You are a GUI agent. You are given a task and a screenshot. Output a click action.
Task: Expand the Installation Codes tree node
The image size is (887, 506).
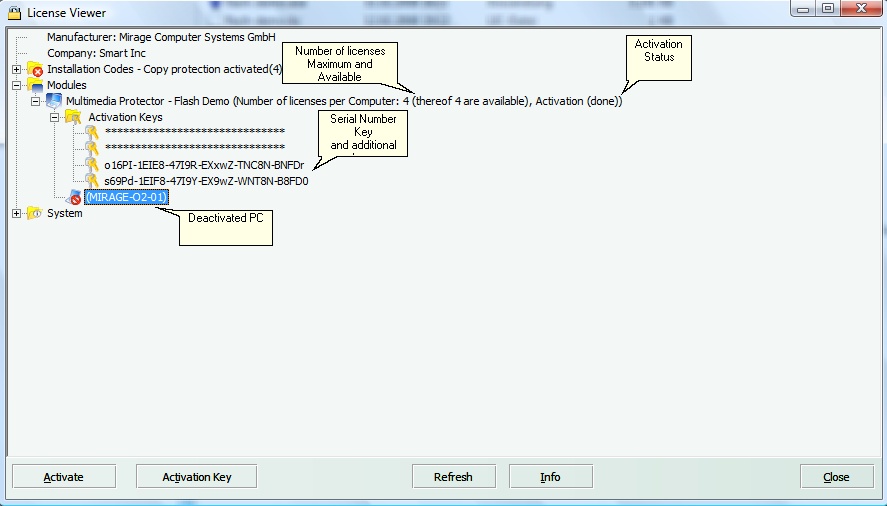[17, 70]
